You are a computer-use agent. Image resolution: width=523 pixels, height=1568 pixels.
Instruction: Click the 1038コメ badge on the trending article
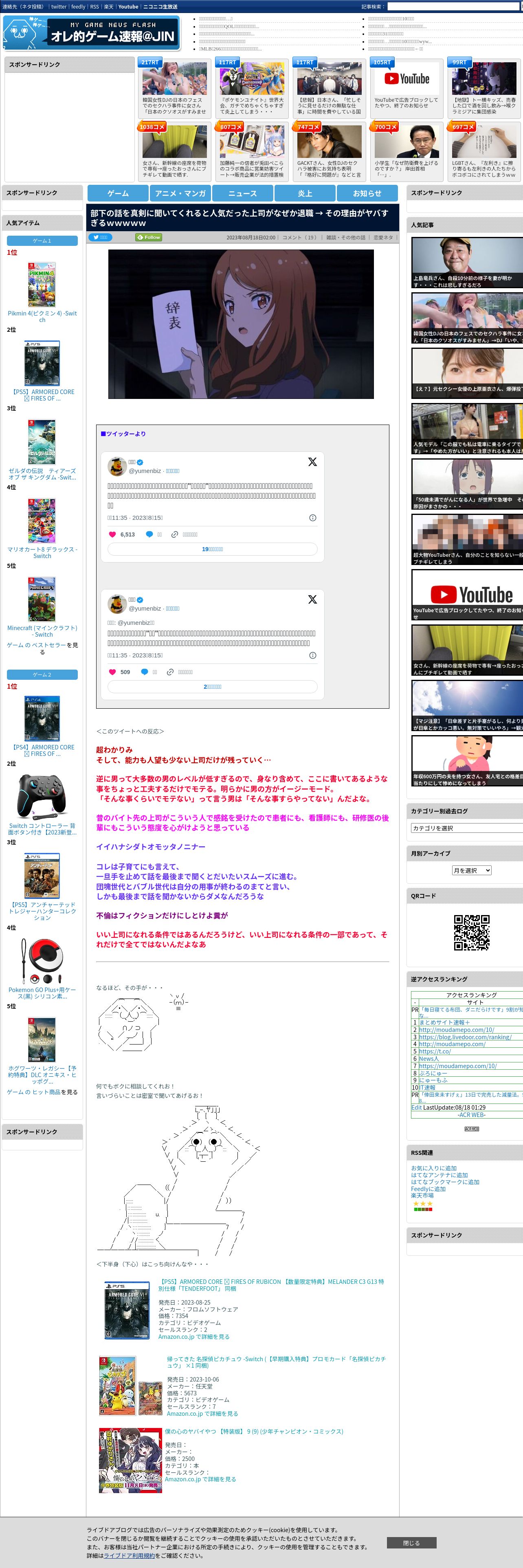pyautogui.click(x=152, y=127)
